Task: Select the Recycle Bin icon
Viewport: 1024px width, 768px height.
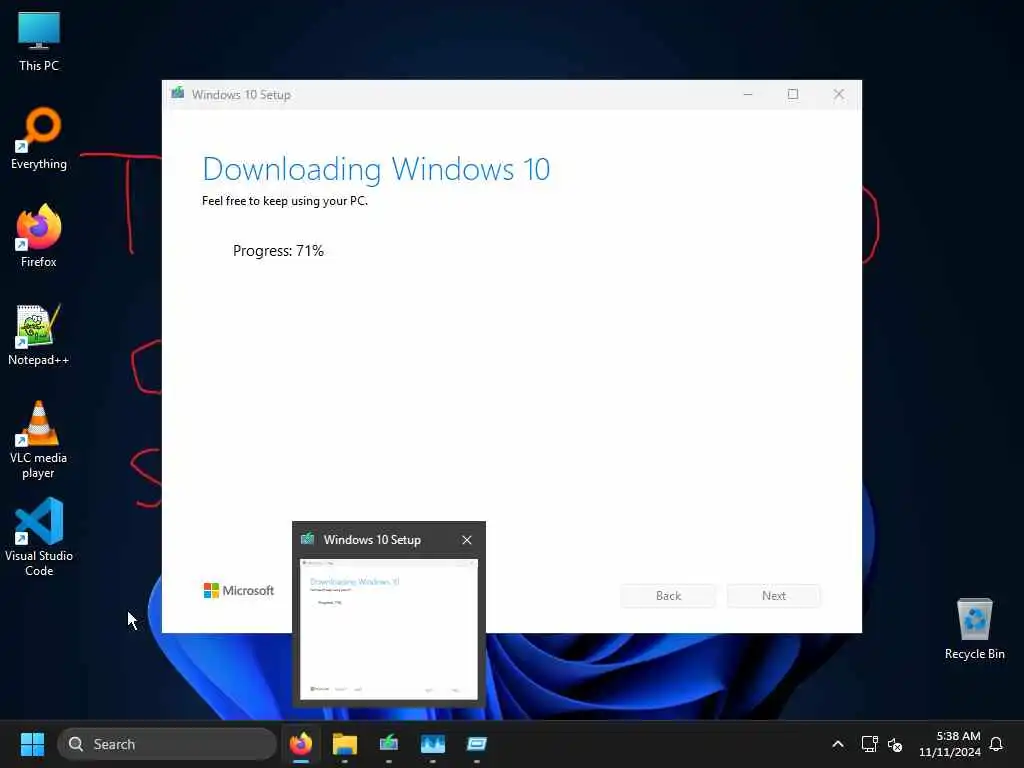Action: [x=974, y=628]
